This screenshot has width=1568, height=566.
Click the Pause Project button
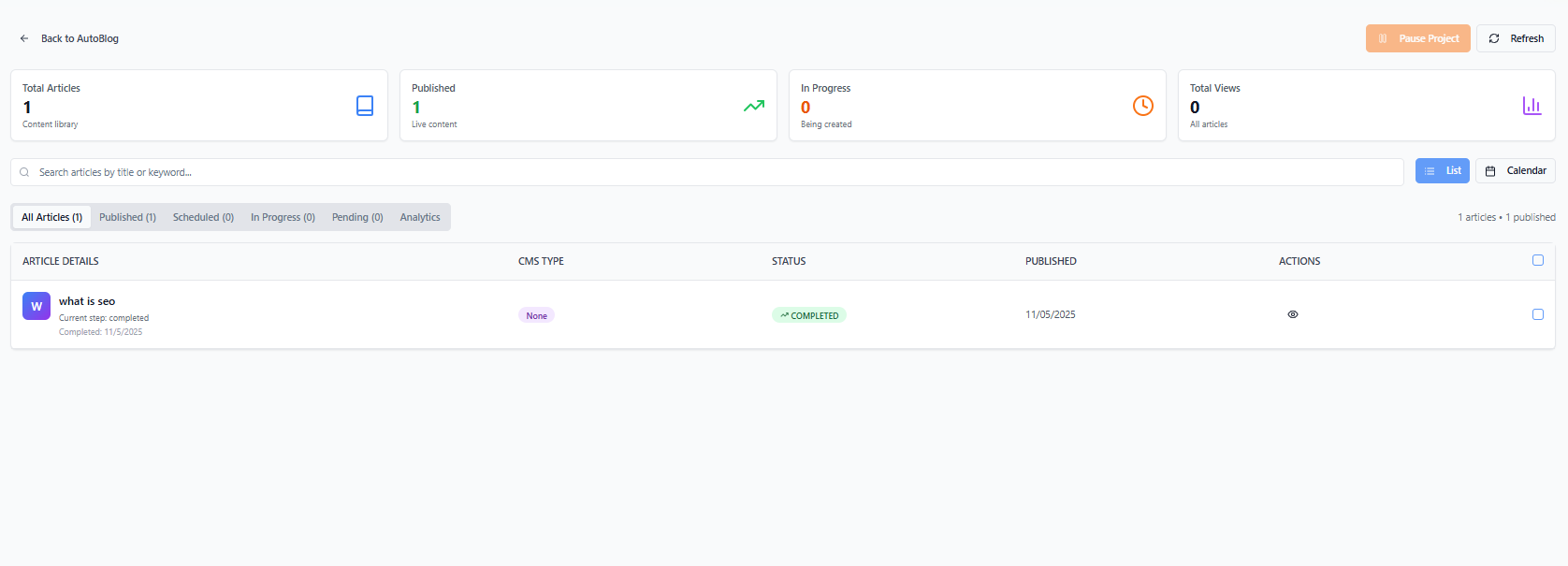1417,38
